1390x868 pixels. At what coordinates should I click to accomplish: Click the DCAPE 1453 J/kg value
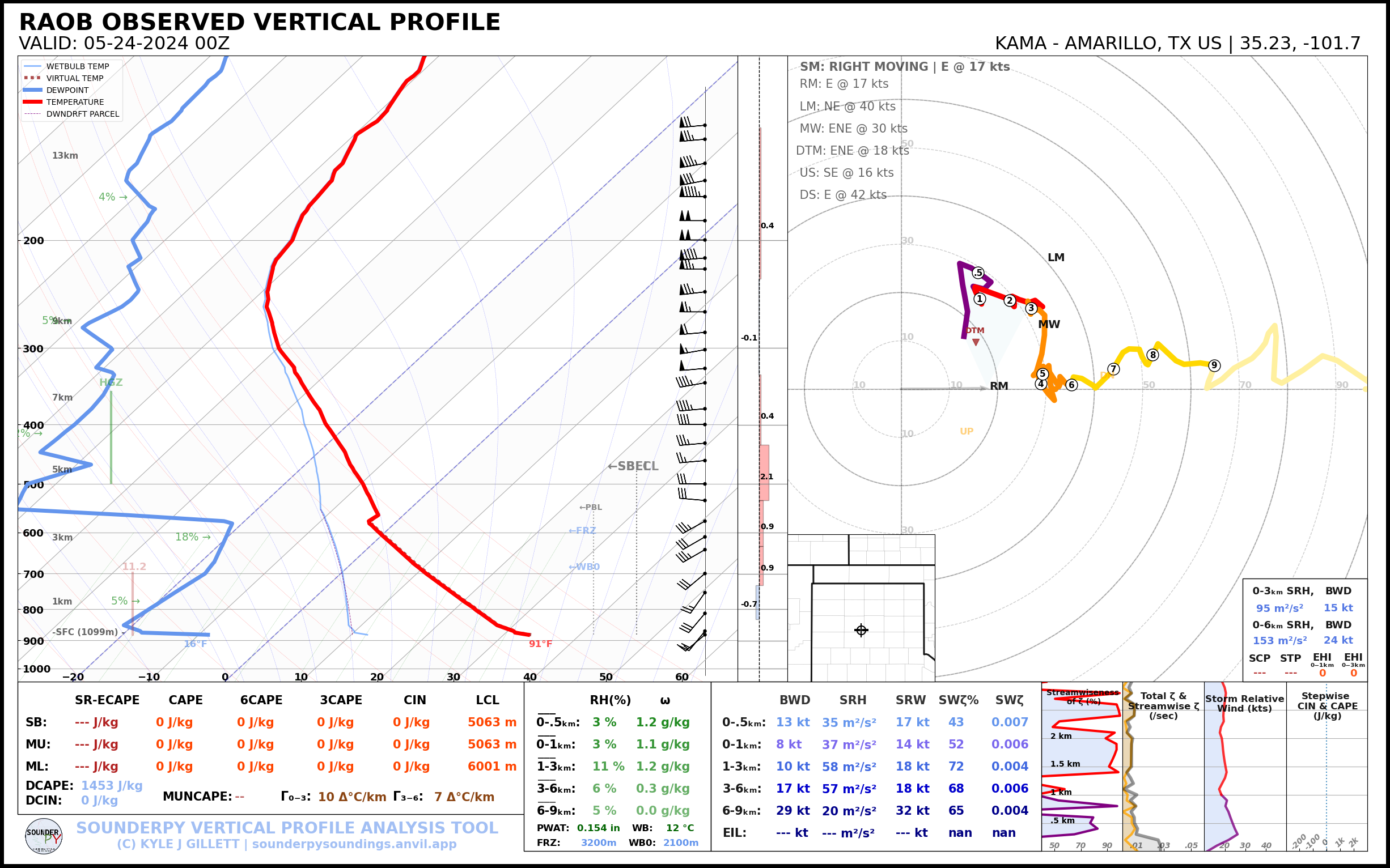(x=112, y=785)
